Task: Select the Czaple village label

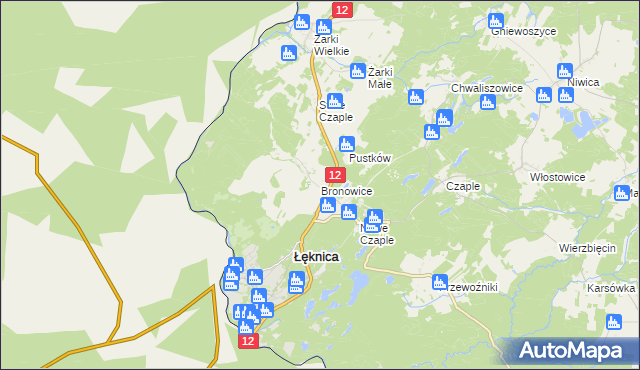Action: [x=463, y=186]
